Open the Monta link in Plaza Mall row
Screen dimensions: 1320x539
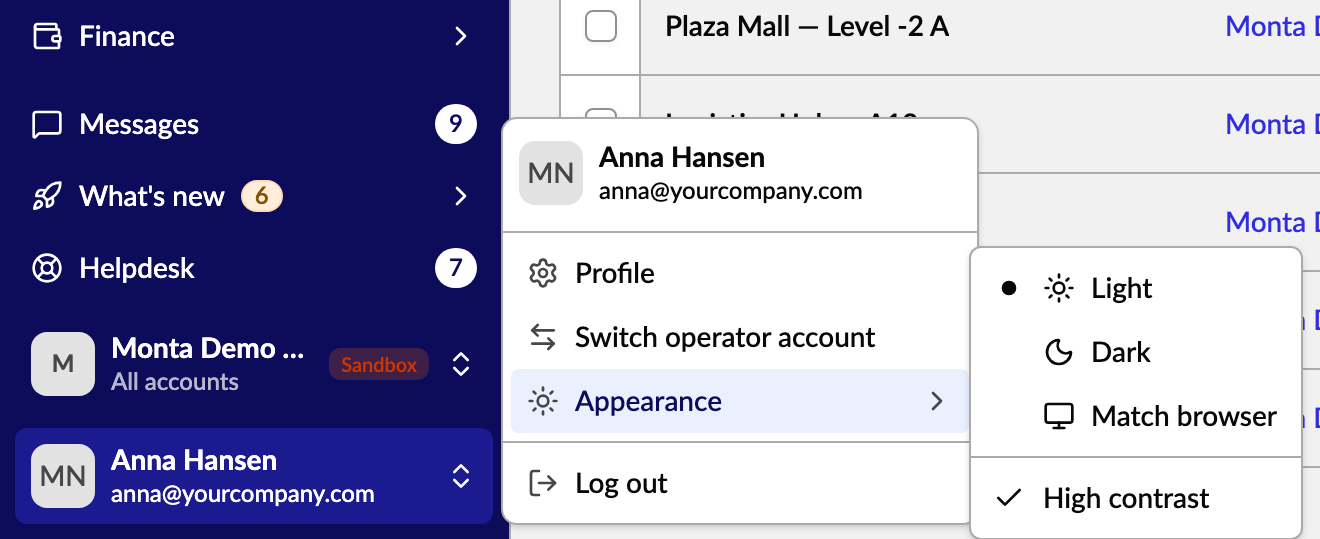[x=1272, y=26]
